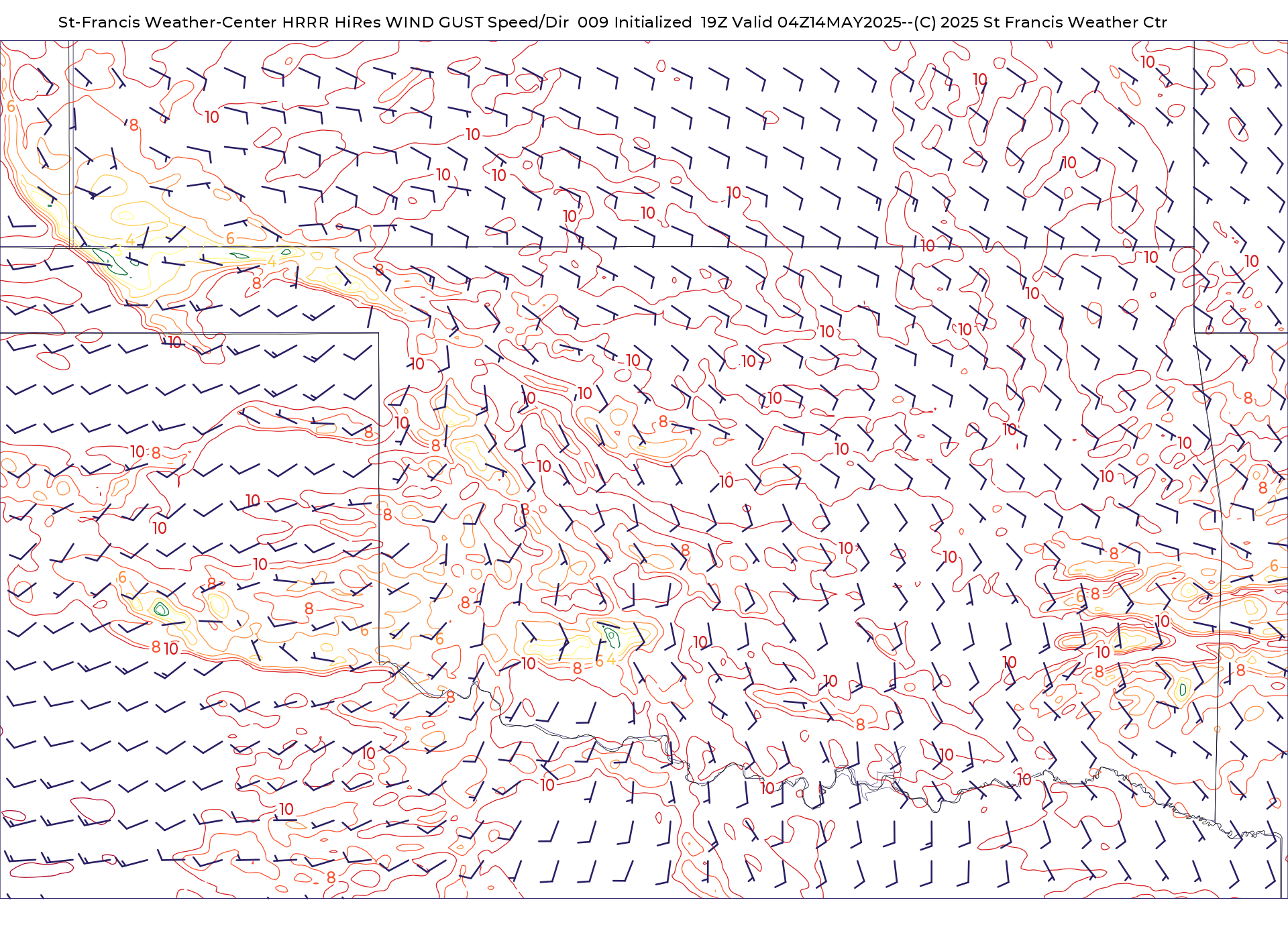
Task: Click the yellow '3' contour label
Action: click(x=119, y=250)
